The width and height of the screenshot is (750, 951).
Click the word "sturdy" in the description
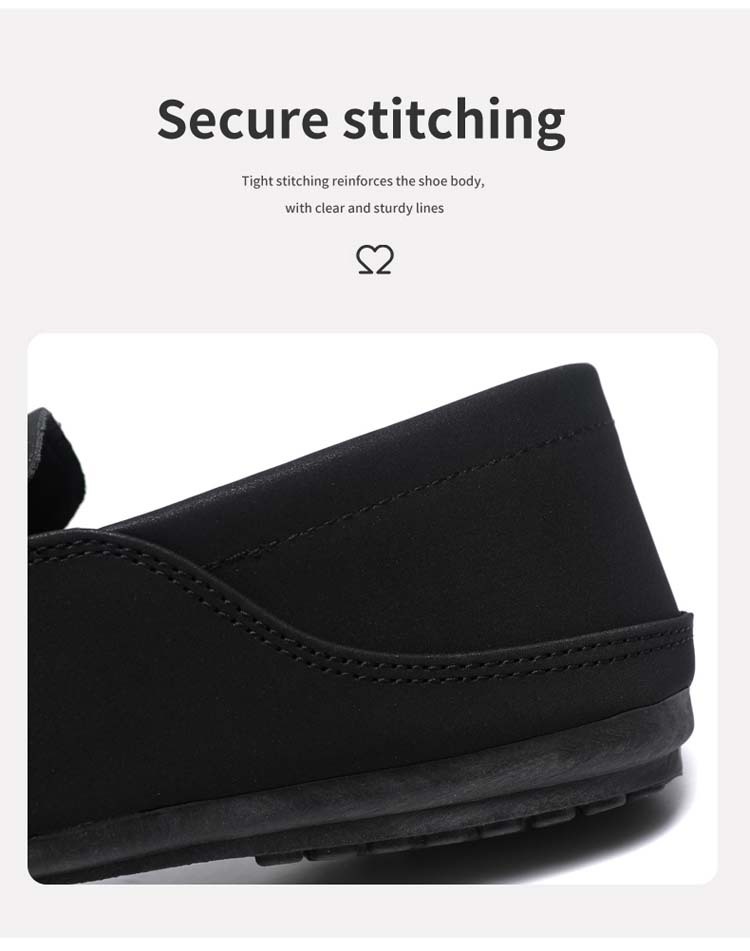click(393, 208)
